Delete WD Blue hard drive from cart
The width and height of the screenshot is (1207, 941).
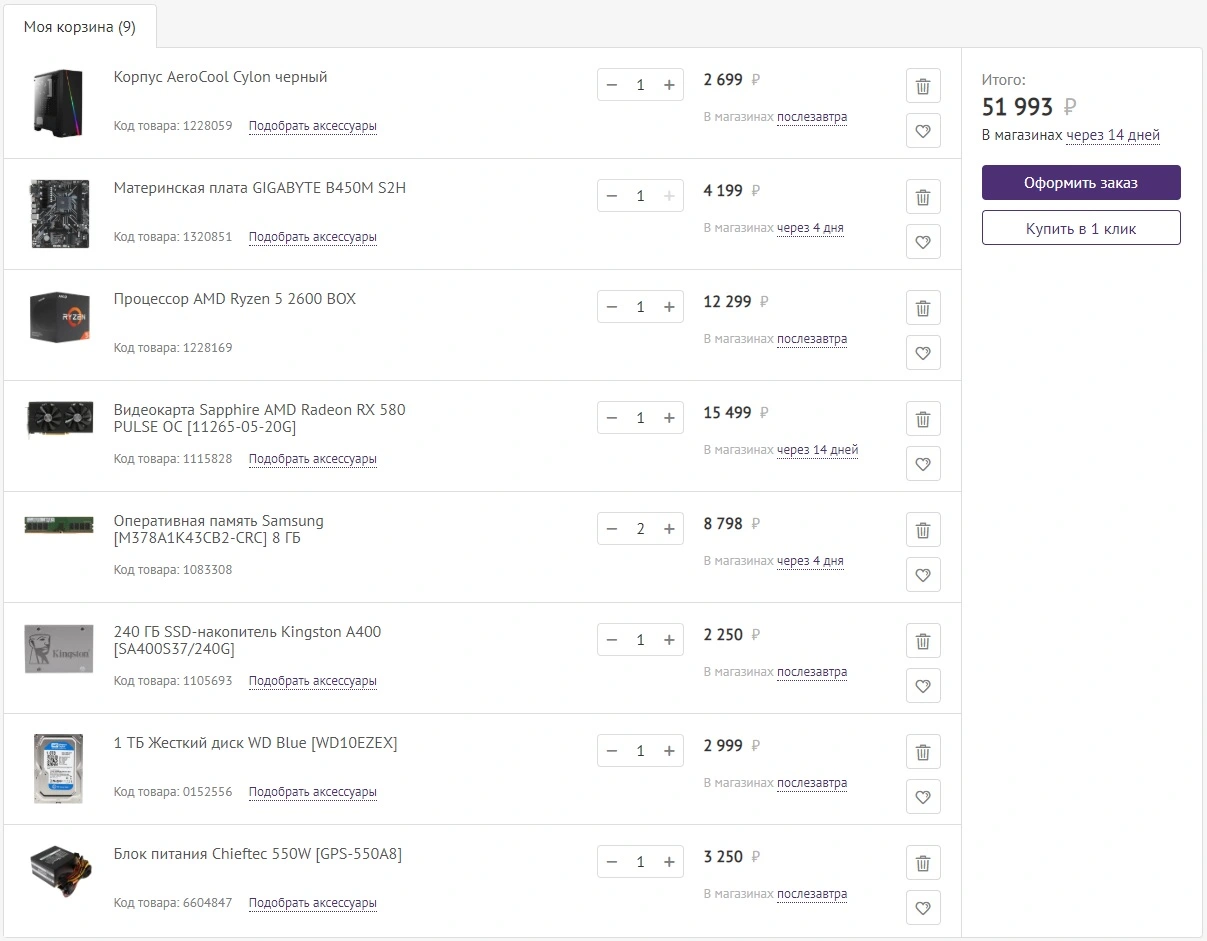click(x=923, y=752)
